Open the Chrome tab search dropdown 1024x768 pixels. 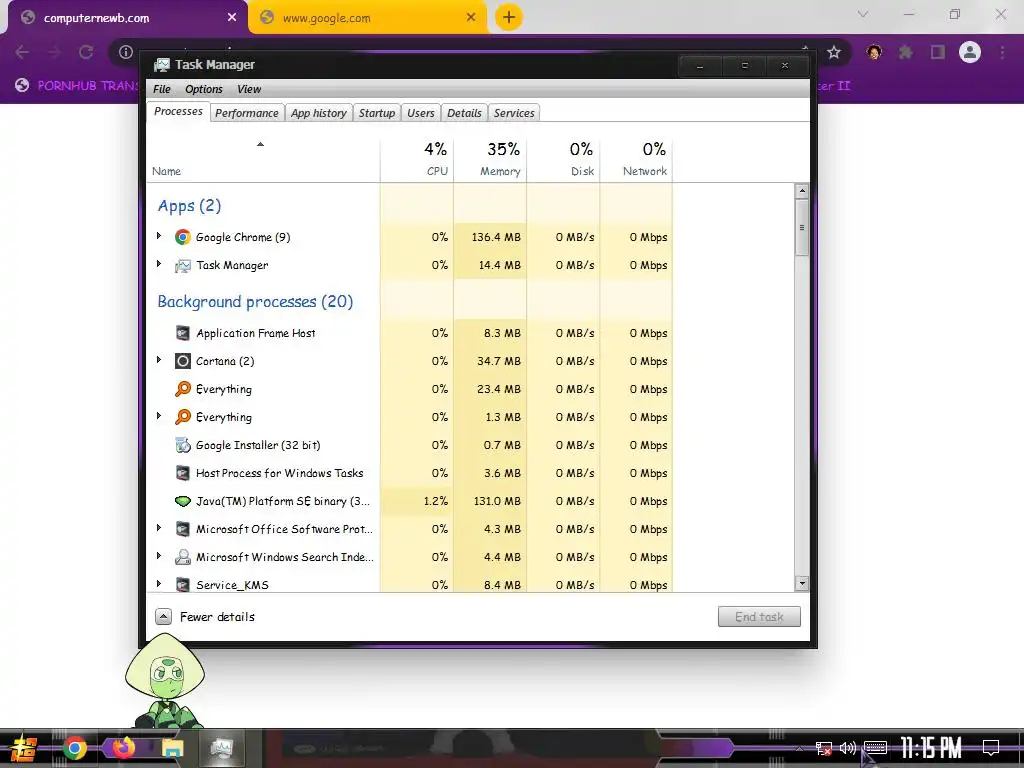click(x=863, y=14)
